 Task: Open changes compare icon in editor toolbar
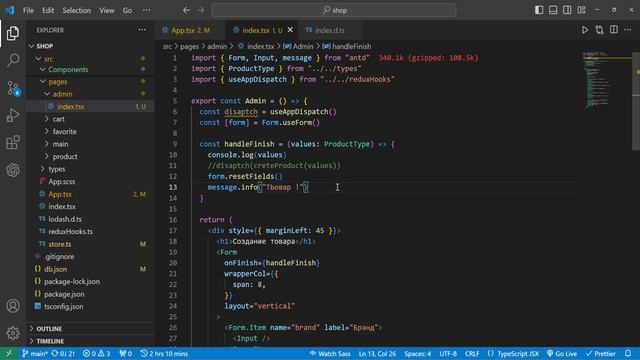pos(599,30)
